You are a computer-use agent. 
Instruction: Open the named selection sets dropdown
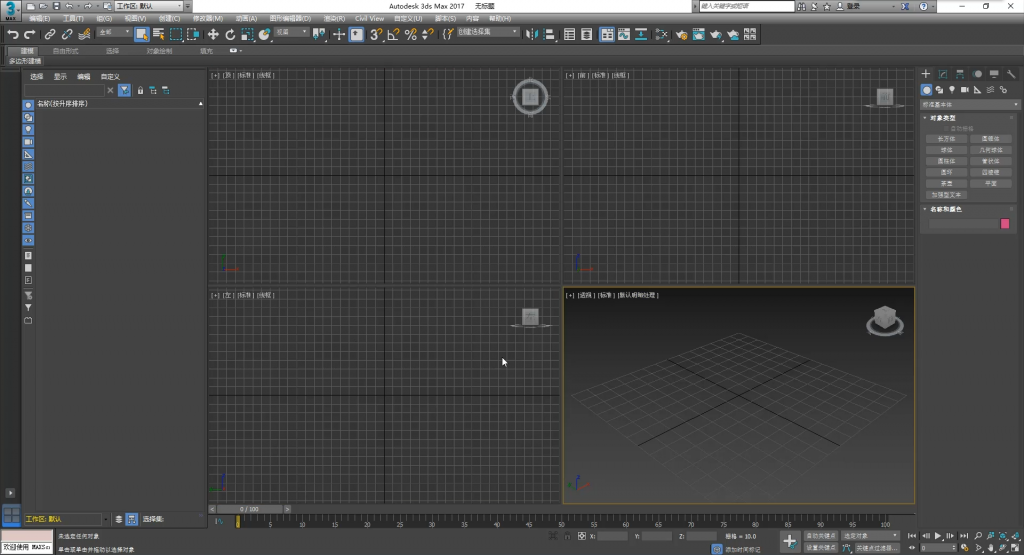tap(487, 32)
